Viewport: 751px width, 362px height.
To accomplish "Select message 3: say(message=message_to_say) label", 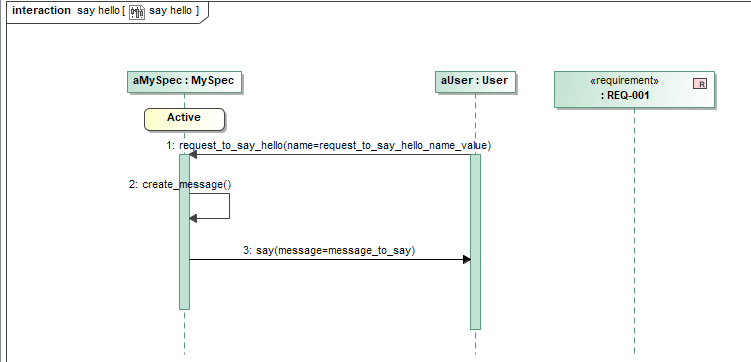I will click(x=329, y=250).
